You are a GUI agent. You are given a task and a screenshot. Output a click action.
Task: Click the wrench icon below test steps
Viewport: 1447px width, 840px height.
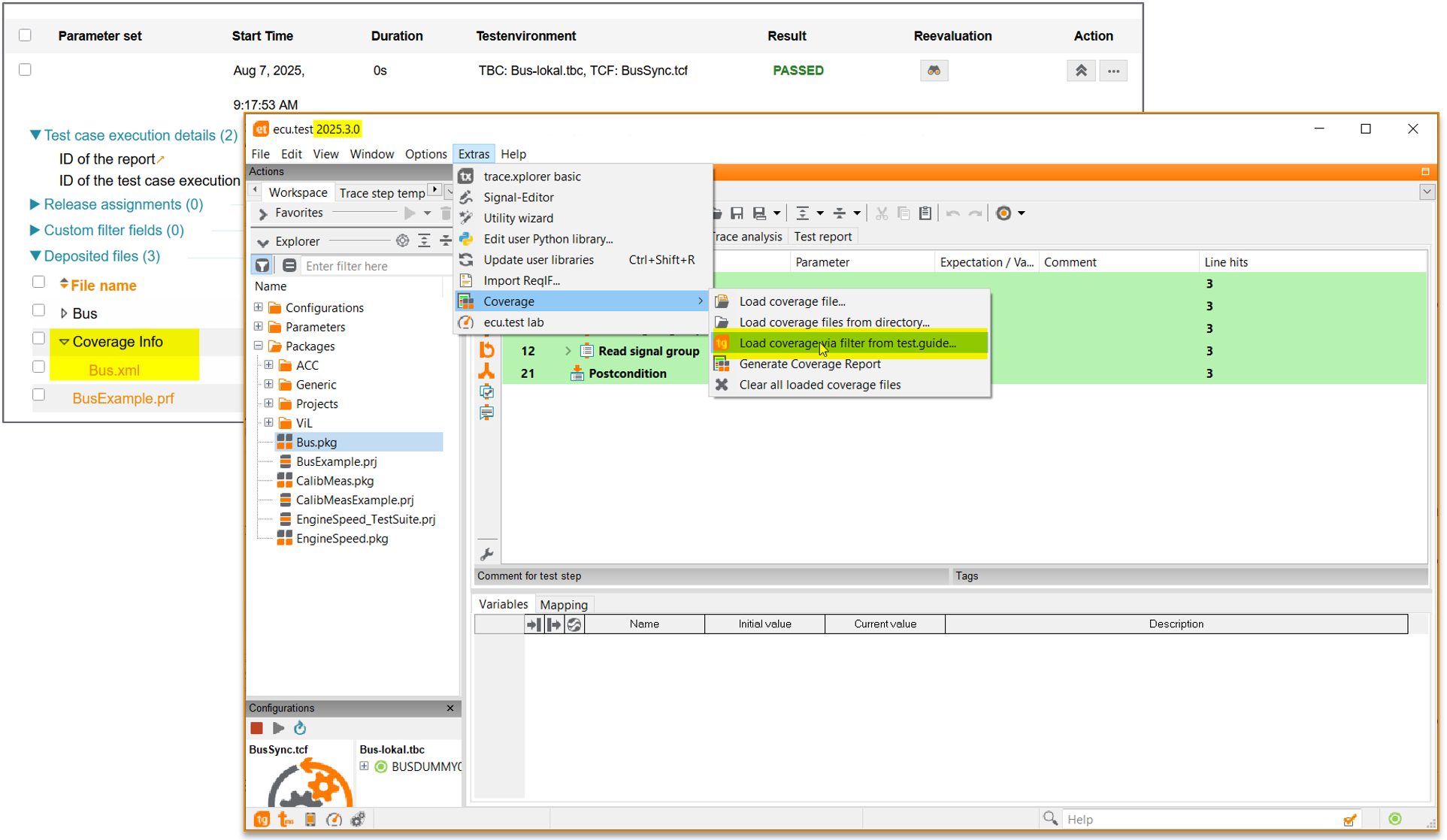click(x=487, y=554)
